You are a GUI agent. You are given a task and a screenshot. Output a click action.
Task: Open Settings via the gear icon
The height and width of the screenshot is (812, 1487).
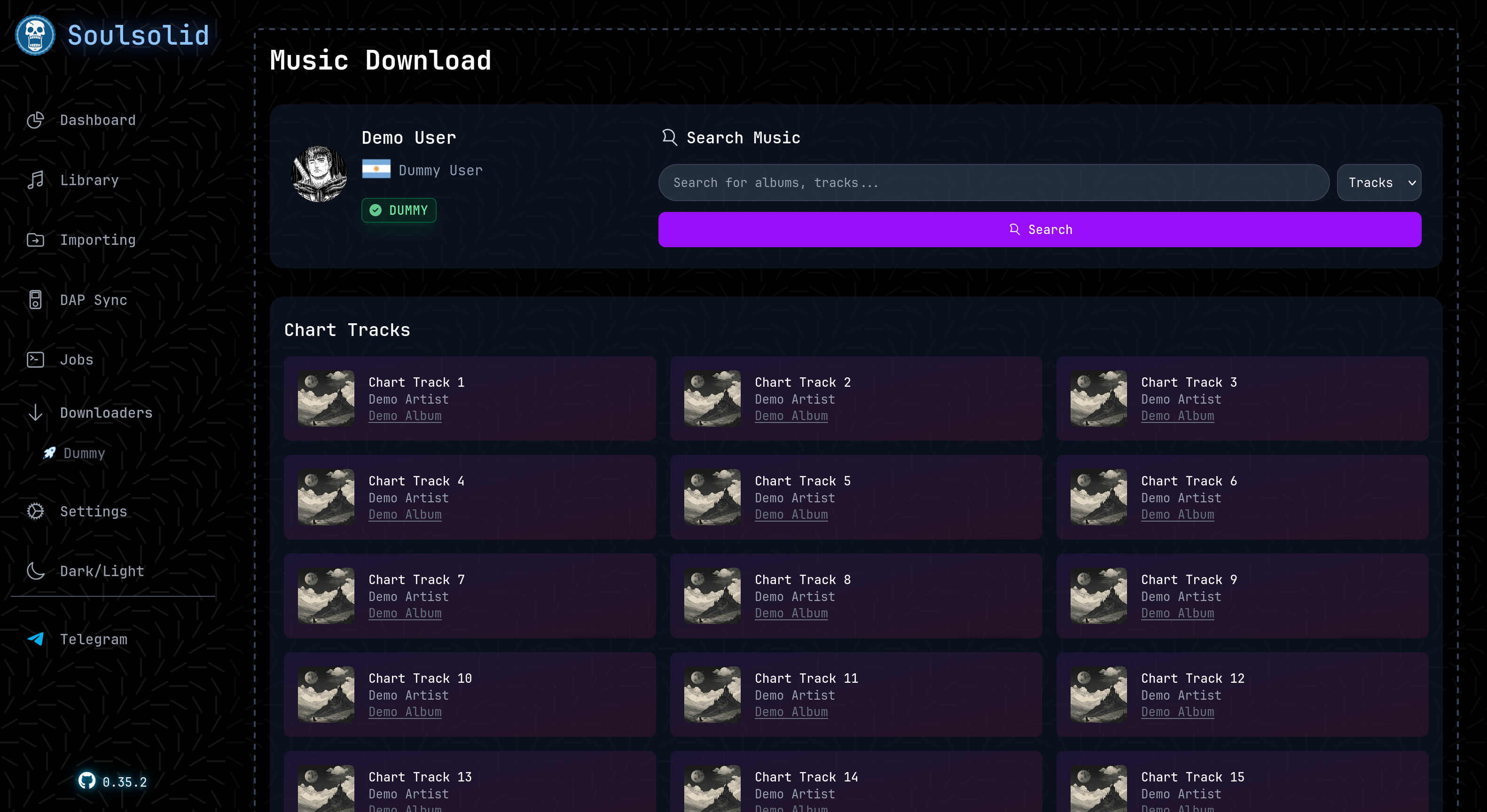35,511
